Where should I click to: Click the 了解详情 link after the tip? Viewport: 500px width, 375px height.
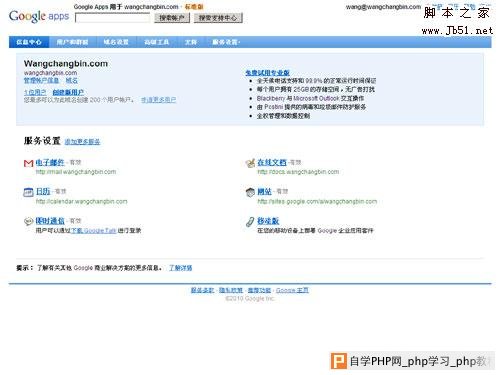click(x=181, y=268)
